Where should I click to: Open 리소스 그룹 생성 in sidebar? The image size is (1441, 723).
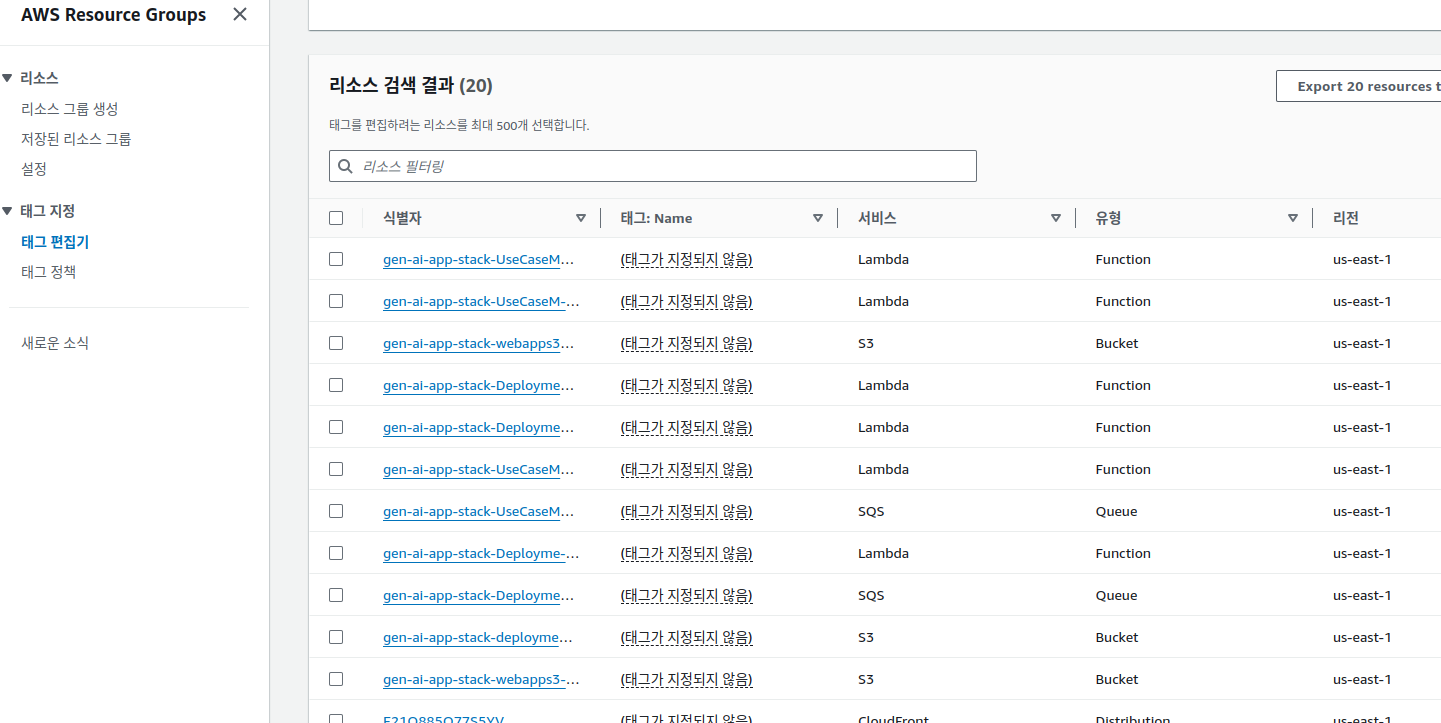pos(70,109)
